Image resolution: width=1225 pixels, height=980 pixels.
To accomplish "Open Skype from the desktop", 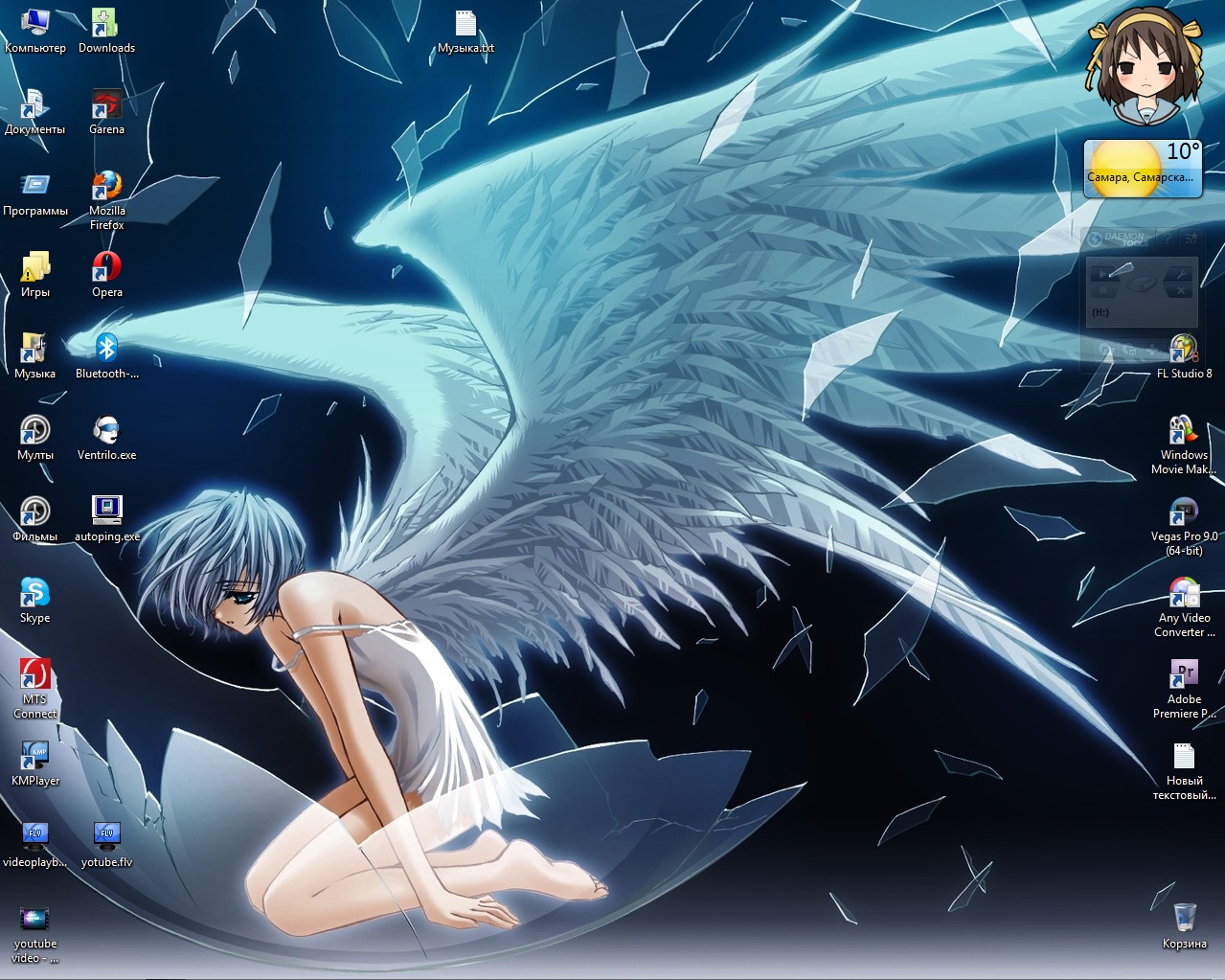I will point(34,594).
